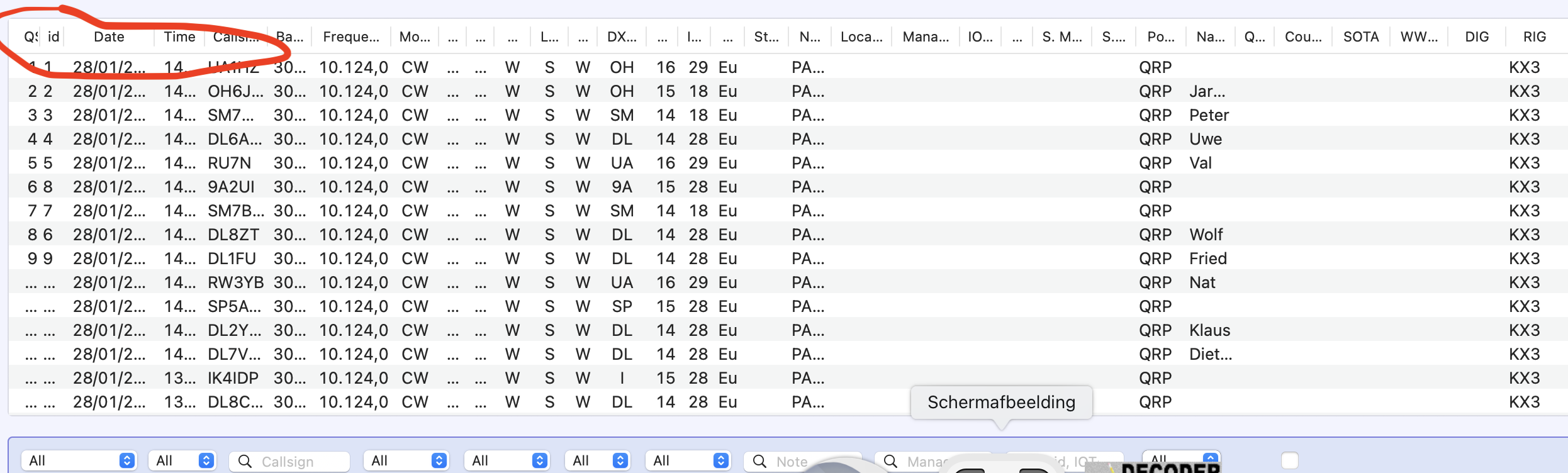Click the SOTA column header
The image size is (1568, 473).
click(x=1360, y=37)
